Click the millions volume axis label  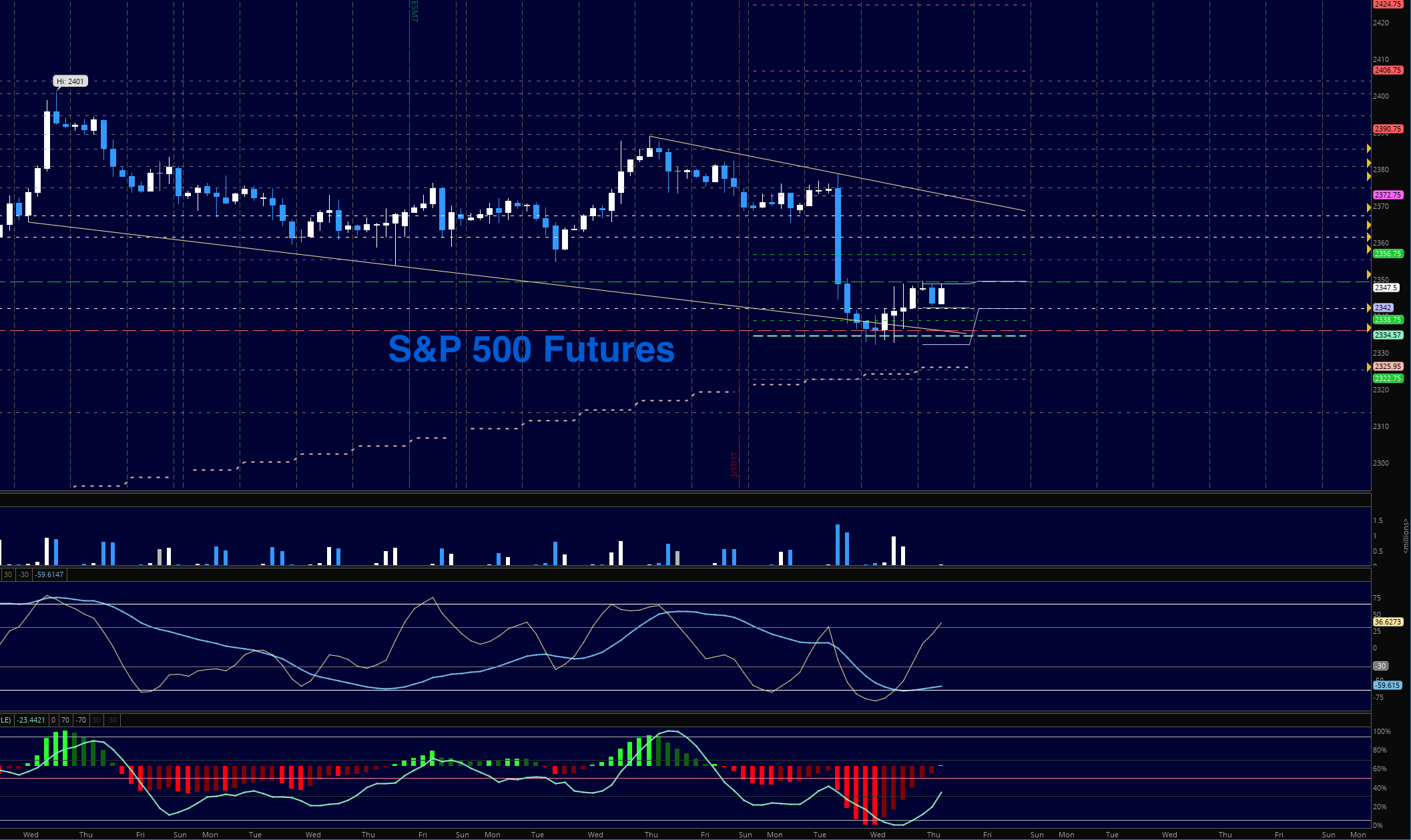tap(1405, 536)
